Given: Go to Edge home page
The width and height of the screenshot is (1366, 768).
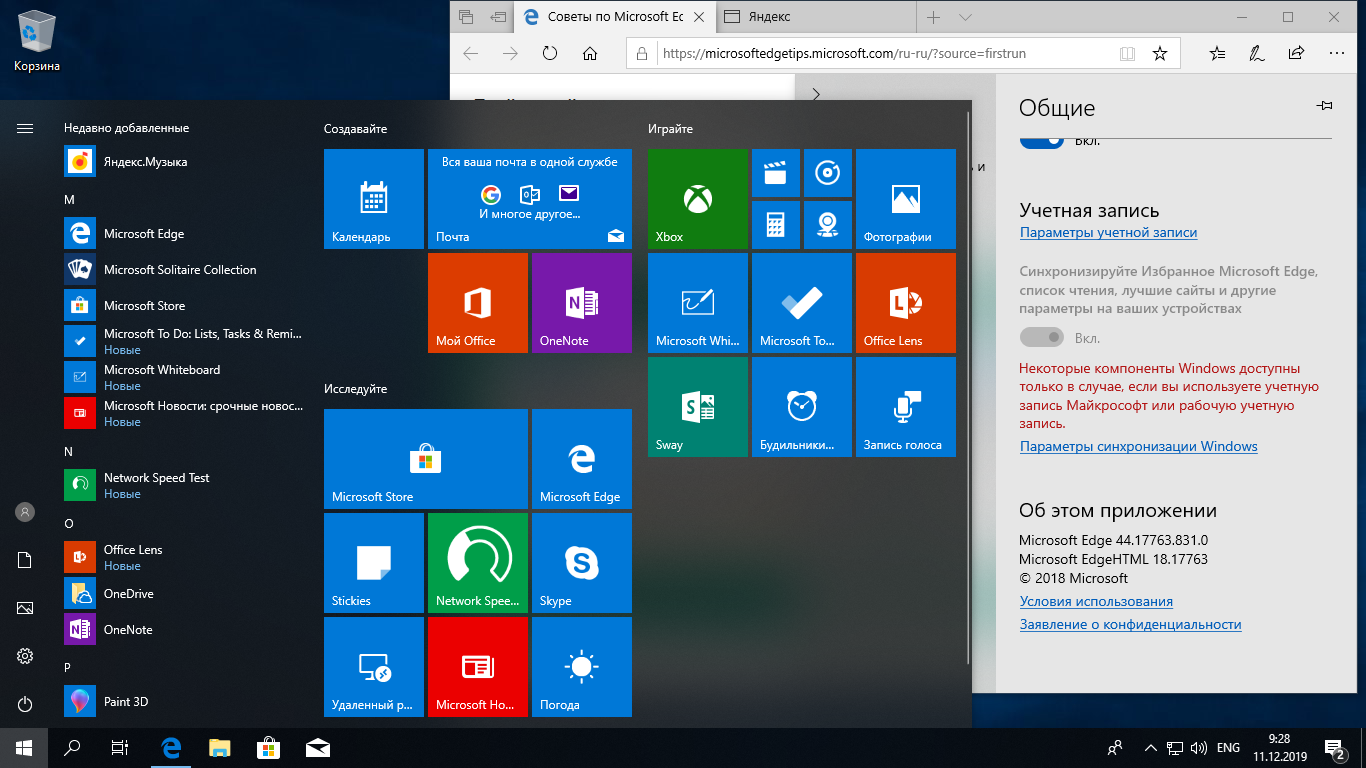Looking at the screenshot, I should click(x=590, y=53).
